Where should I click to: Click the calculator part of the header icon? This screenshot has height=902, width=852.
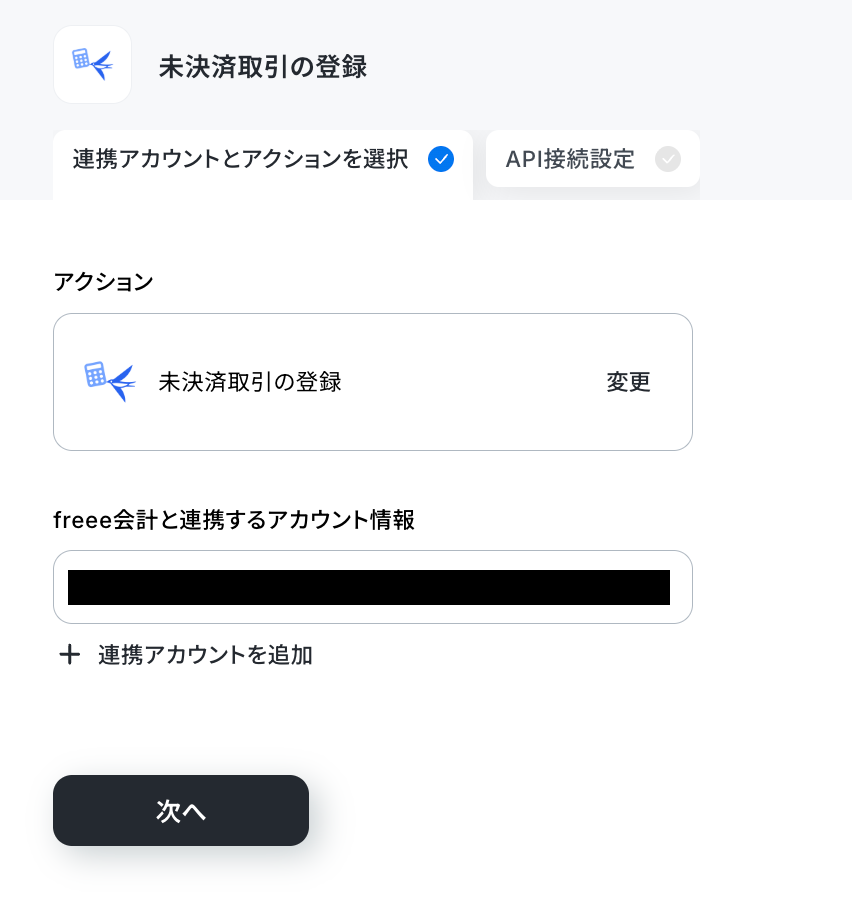81,58
